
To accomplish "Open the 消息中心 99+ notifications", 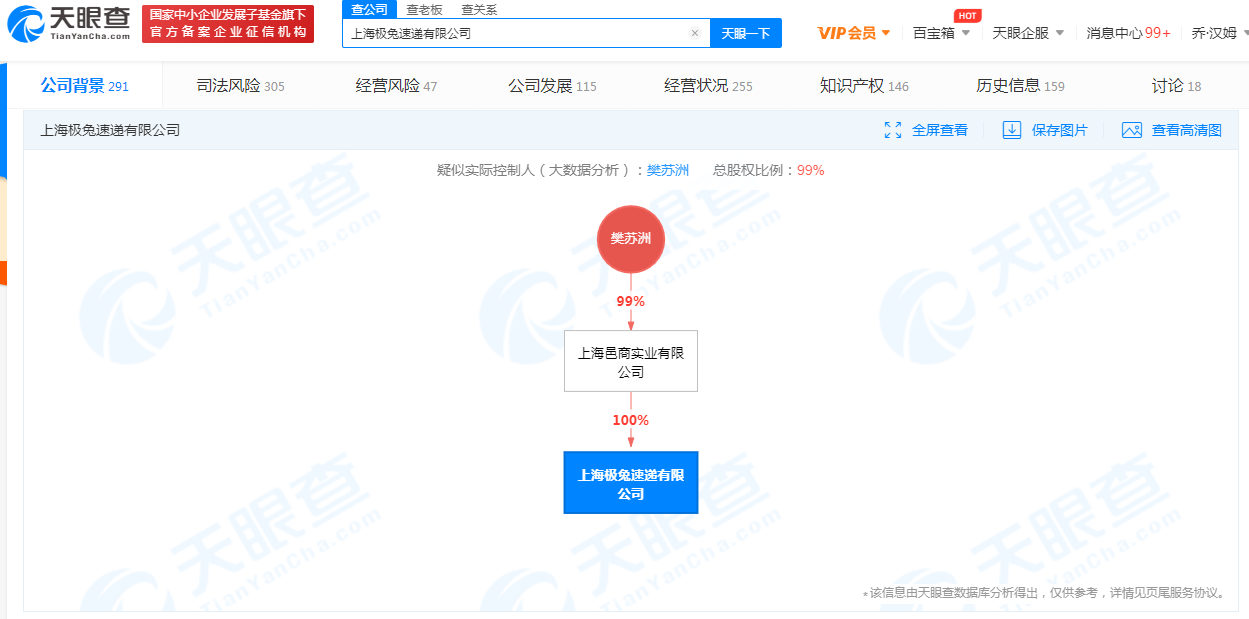I will pyautogui.click(x=1128, y=33).
